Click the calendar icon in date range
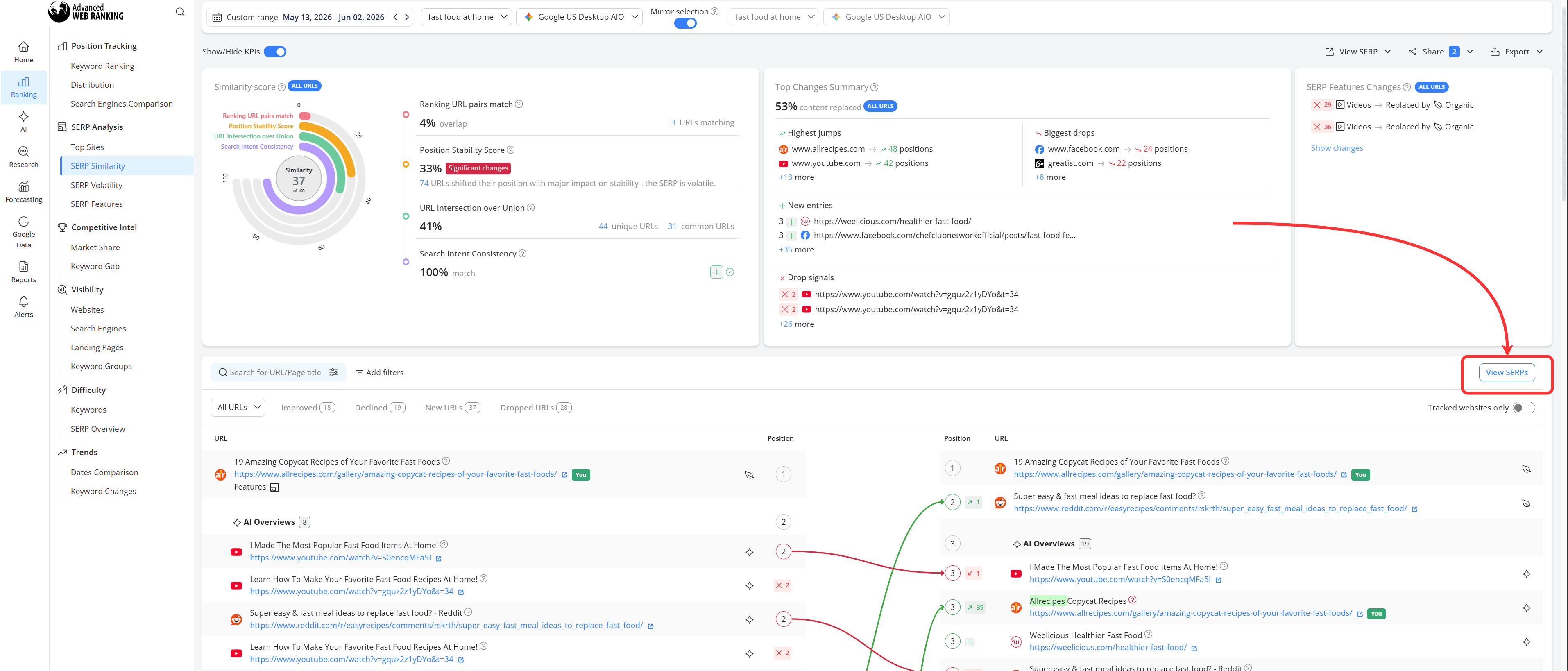Screen dimensions: 1568x671 [x=217, y=17]
